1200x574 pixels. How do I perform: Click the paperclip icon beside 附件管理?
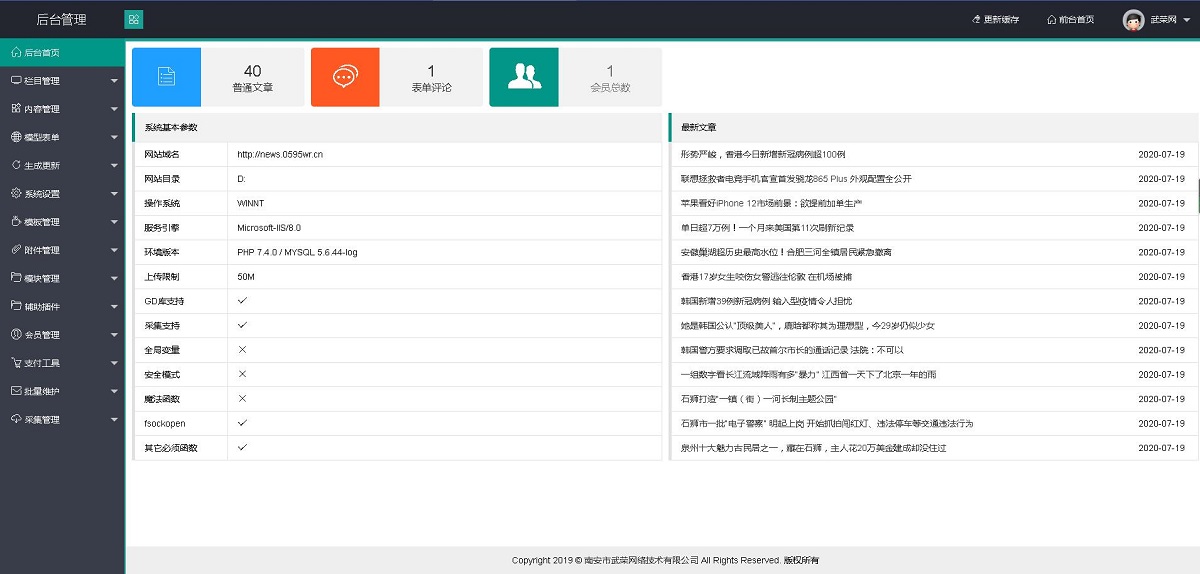[x=16, y=250]
